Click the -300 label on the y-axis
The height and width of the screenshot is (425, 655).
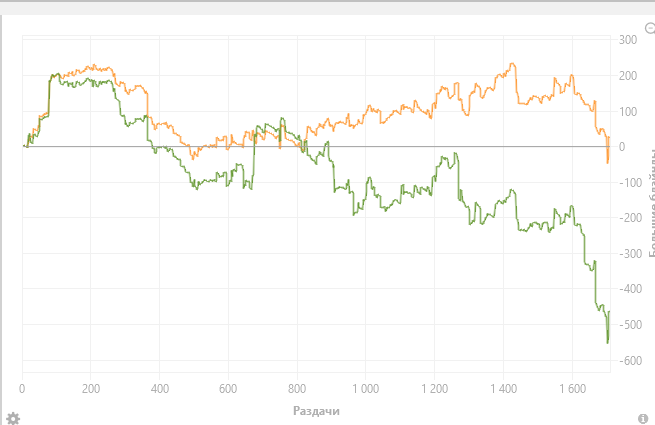[x=626, y=254]
